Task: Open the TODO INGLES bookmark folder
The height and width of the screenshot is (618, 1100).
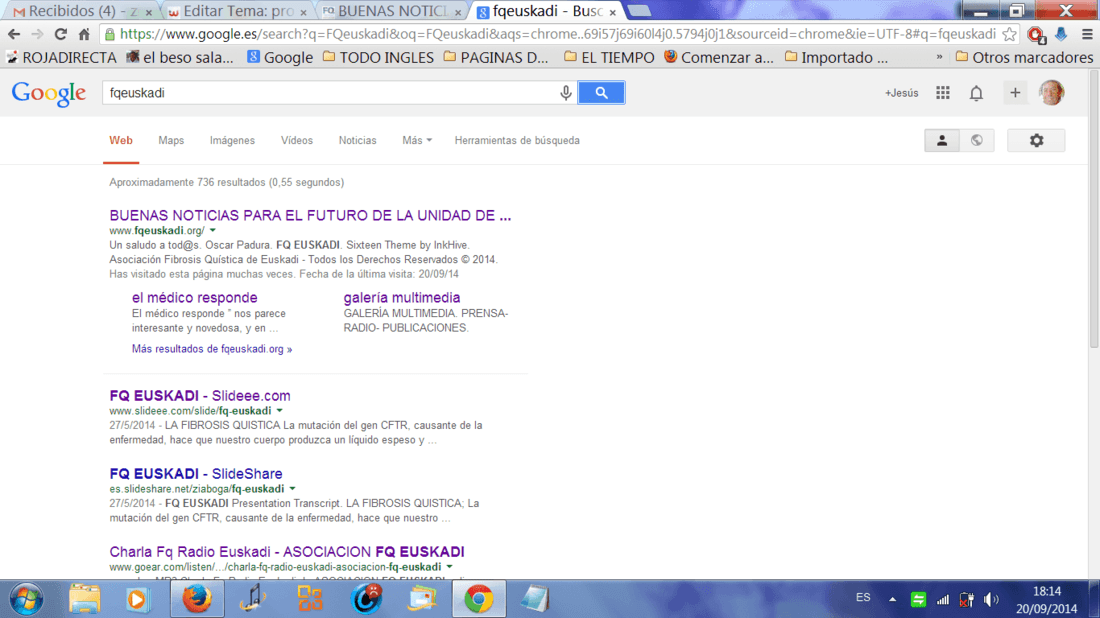Action: [378, 58]
